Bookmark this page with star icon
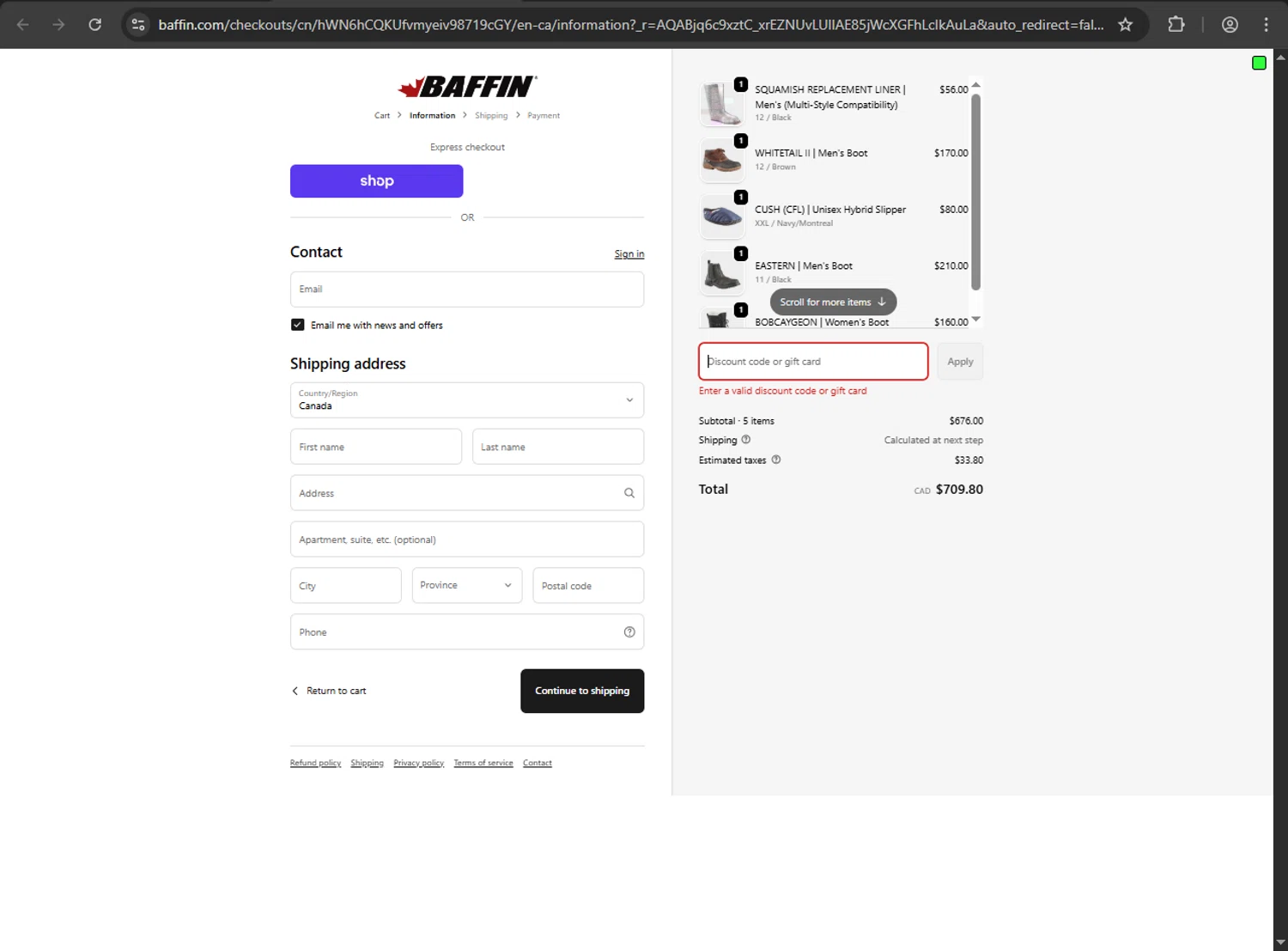The height and width of the screenshot is (951, 1288). (x=1126, y=25)
